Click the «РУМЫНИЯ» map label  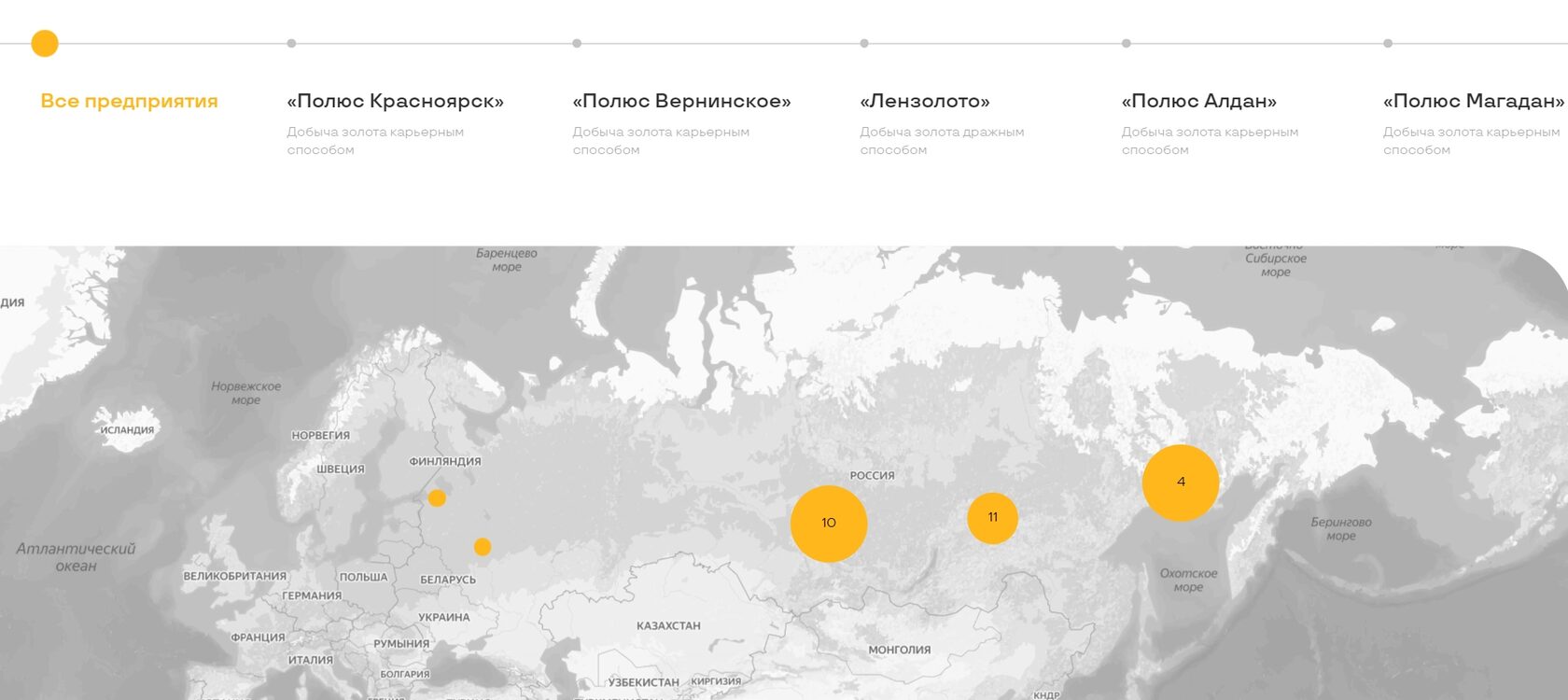tap(401, 644)
